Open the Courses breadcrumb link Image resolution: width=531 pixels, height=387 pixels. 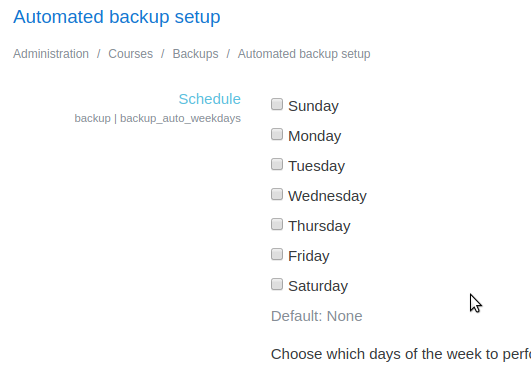point(130,54)
